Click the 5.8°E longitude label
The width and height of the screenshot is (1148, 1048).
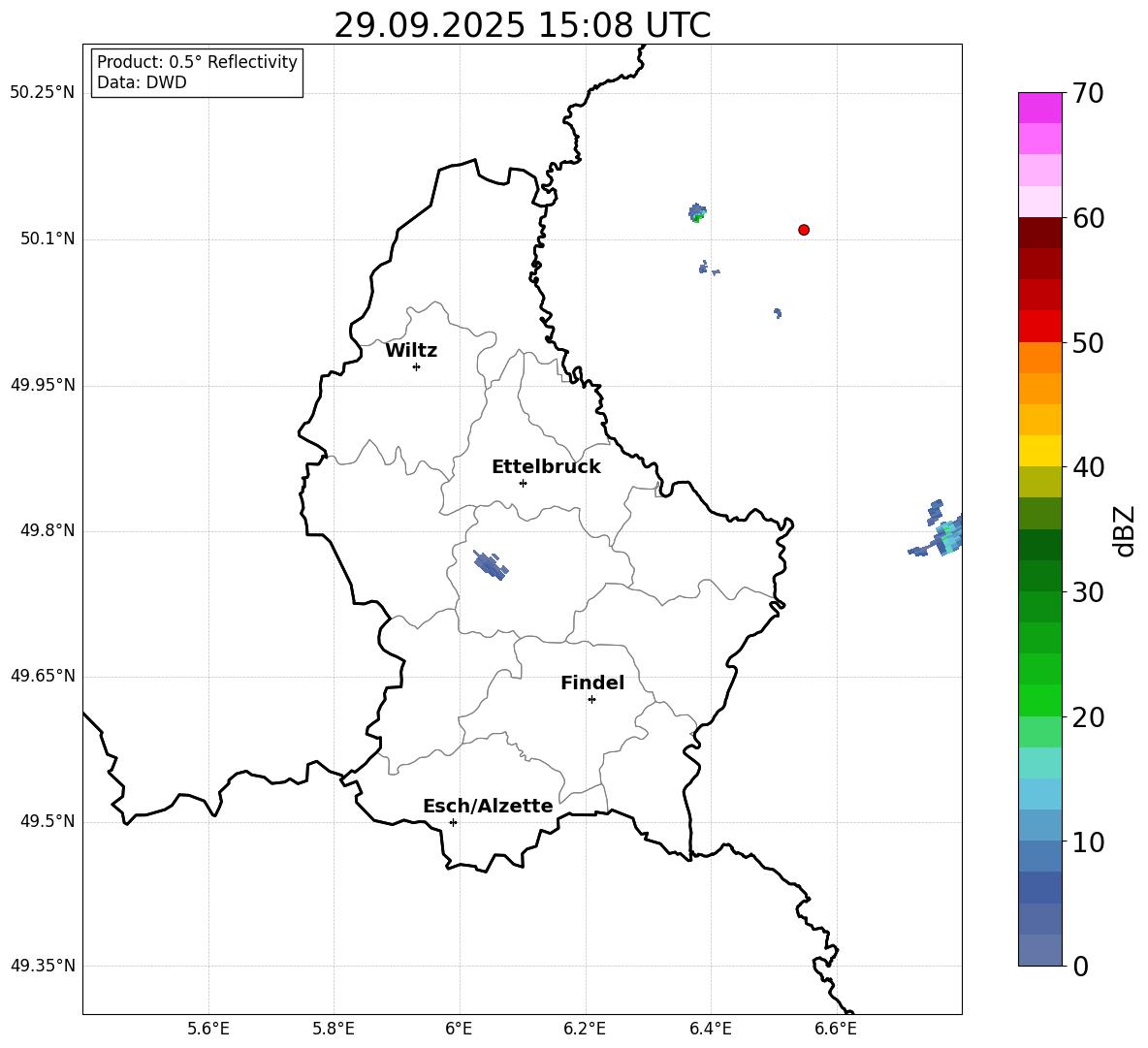pyautogui.click(x=334, y=1029)
